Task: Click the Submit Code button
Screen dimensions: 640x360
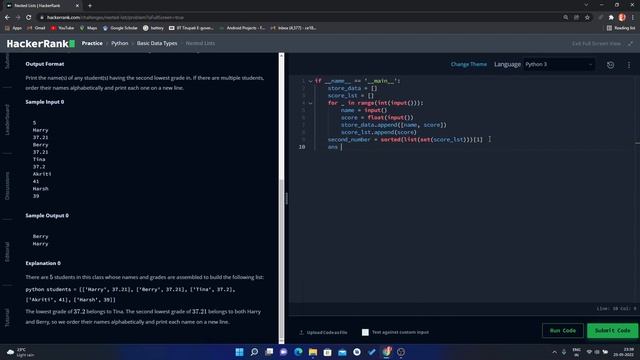Action: pos(612,331)
